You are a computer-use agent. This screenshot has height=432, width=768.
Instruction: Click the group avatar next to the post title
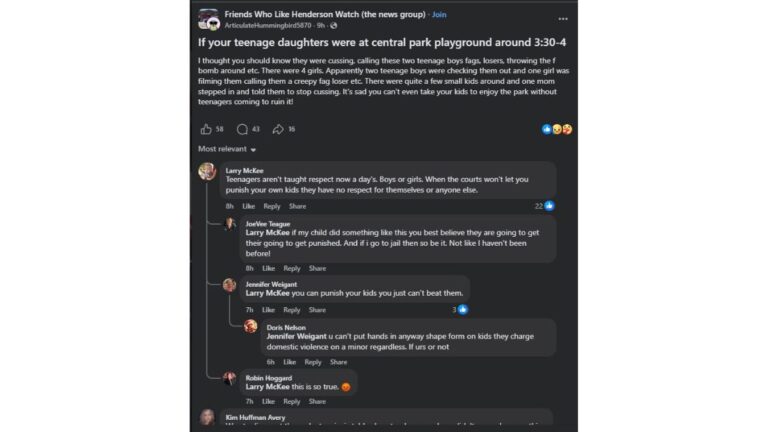click(209, 19)
